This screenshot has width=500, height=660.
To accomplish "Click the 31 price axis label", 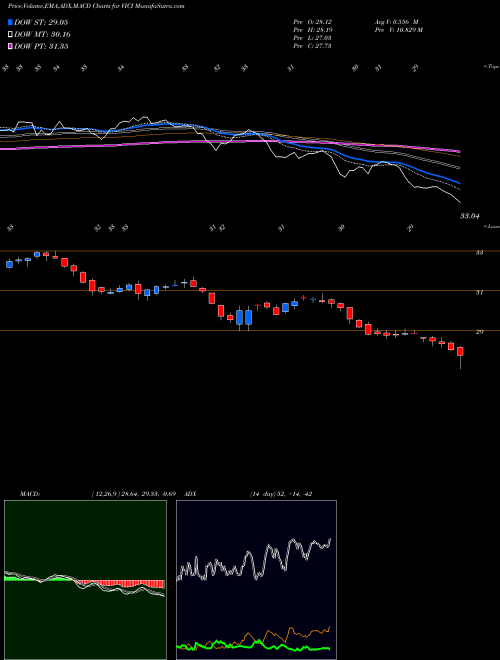I will pos(479,292).
